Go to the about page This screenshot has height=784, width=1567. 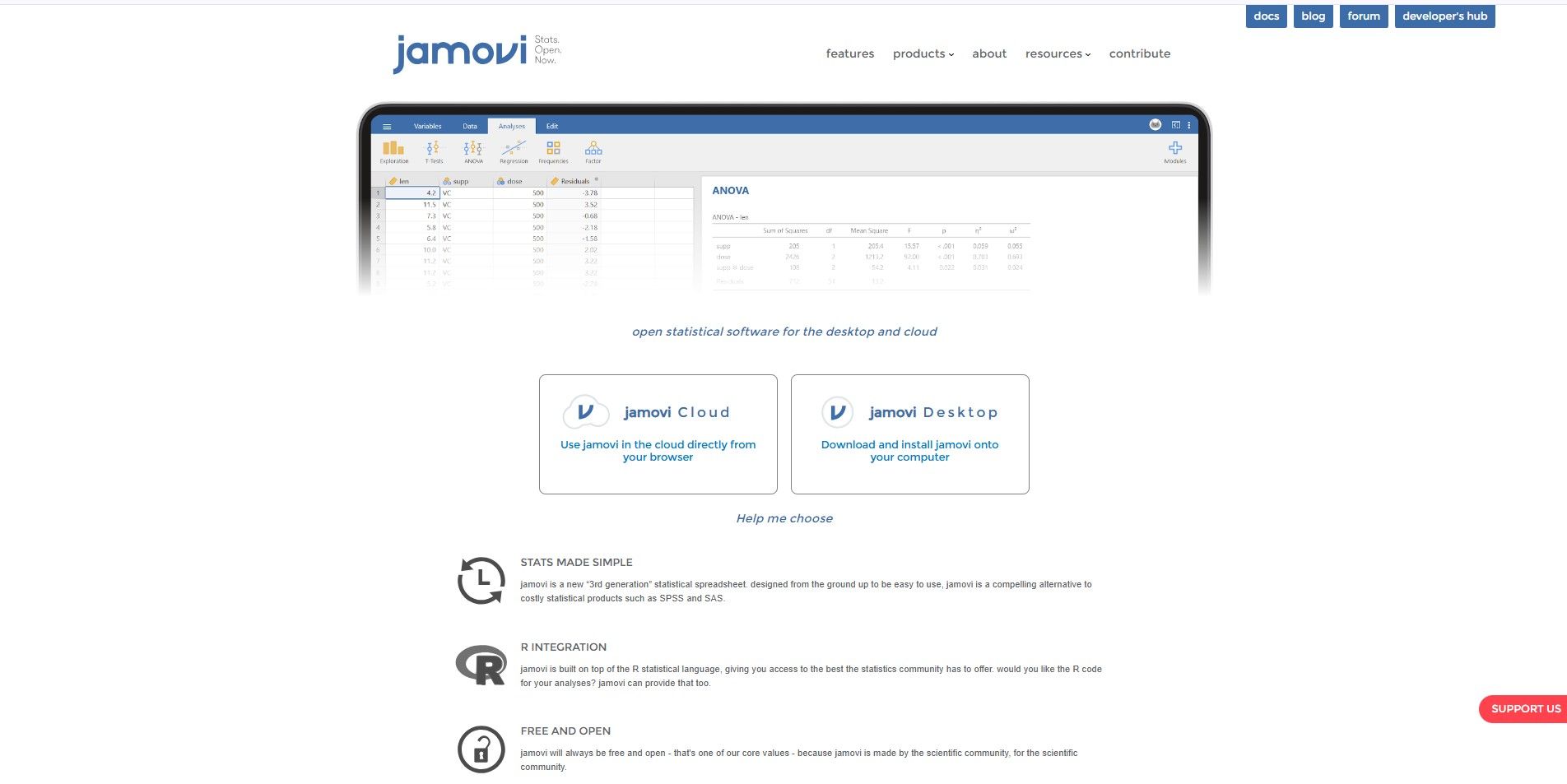[x=988, y=53]
